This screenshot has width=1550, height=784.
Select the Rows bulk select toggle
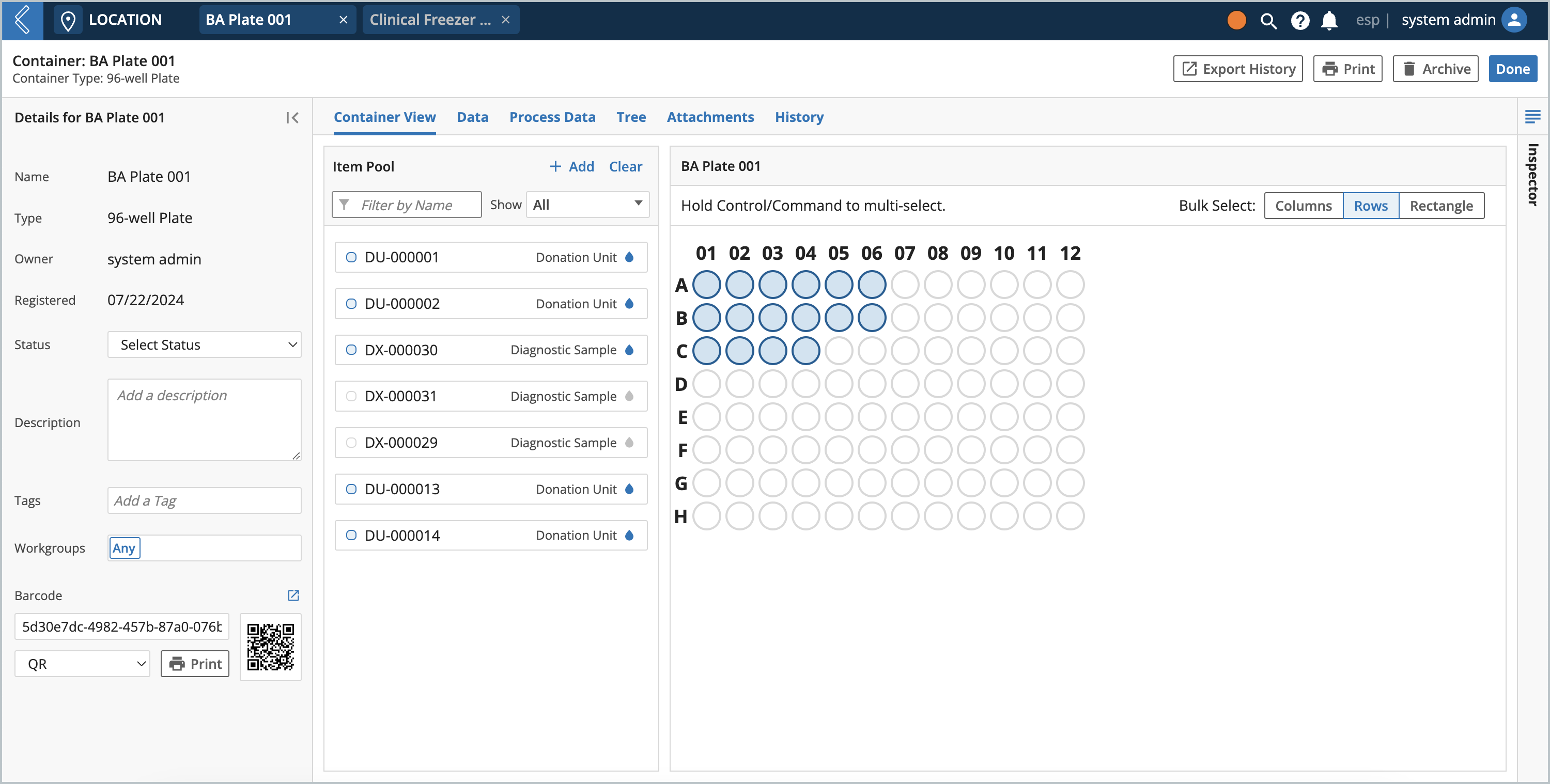[1370, 205]
